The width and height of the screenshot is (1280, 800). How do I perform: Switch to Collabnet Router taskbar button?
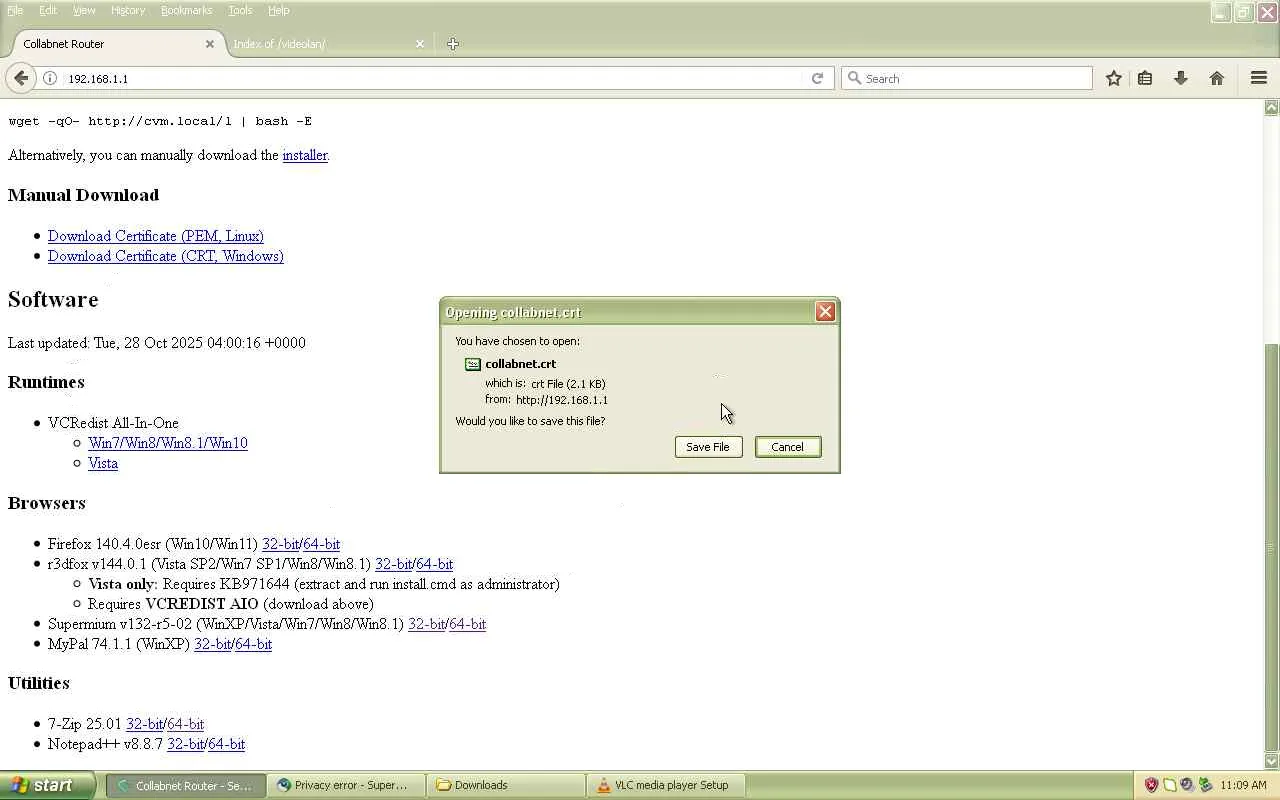coord(186,785)
